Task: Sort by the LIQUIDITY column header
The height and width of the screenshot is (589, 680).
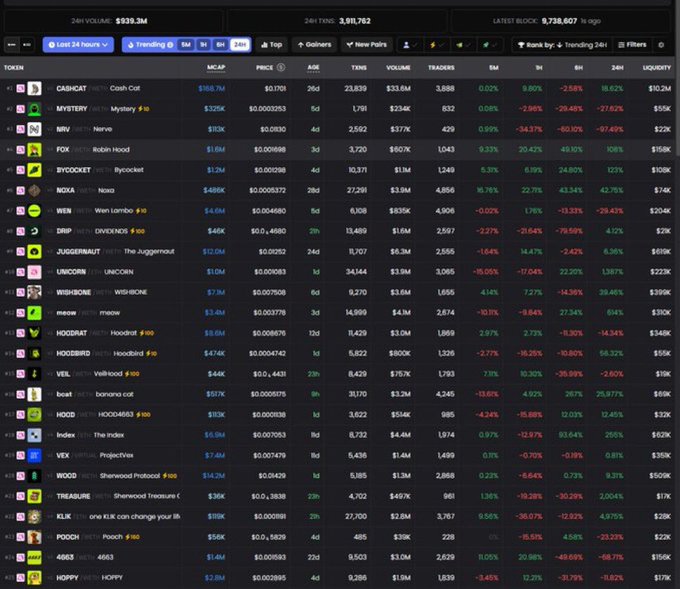Action: point(657,68)
